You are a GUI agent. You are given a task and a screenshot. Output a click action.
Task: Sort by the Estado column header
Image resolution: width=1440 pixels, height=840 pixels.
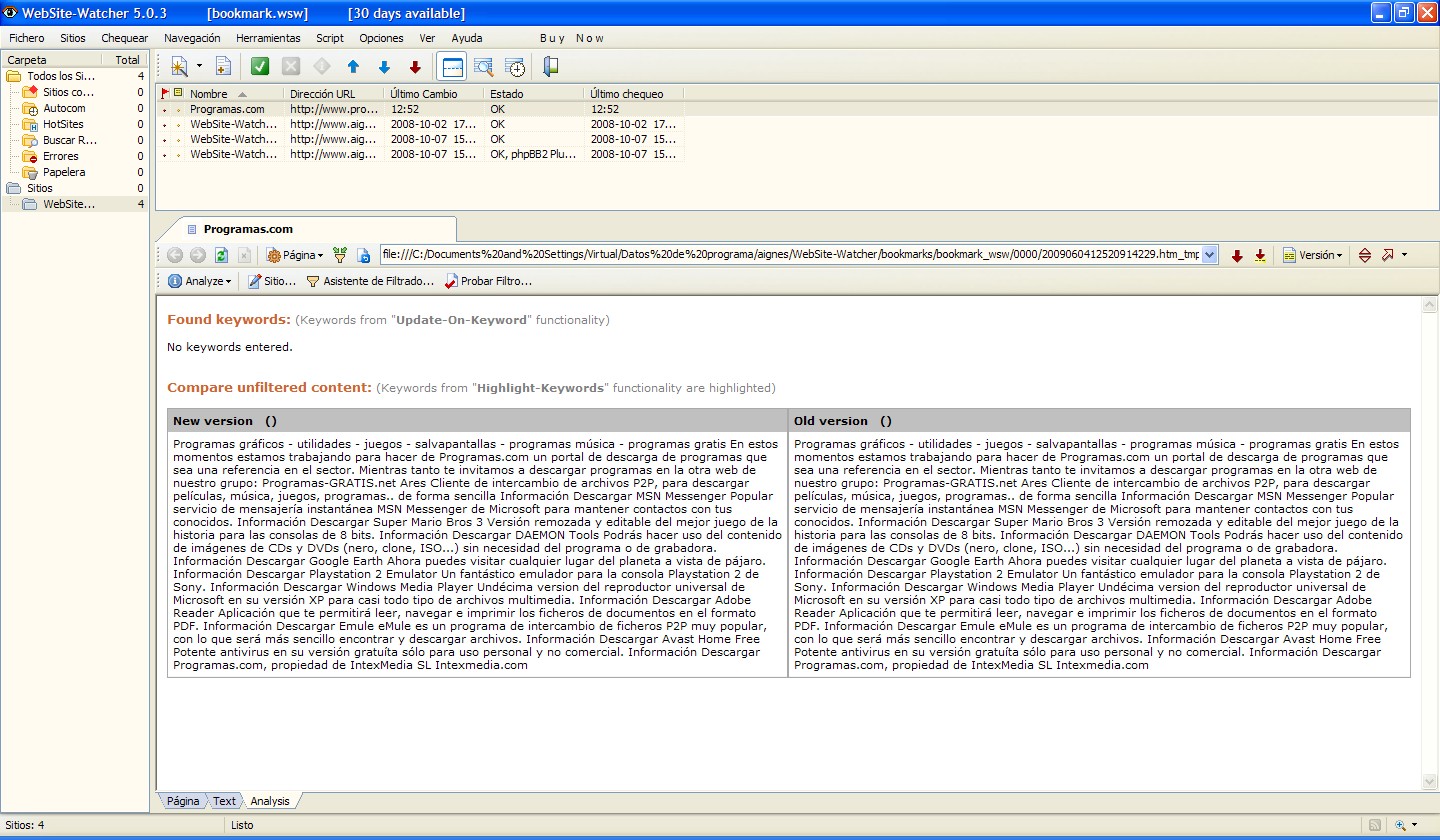point(535,94)
